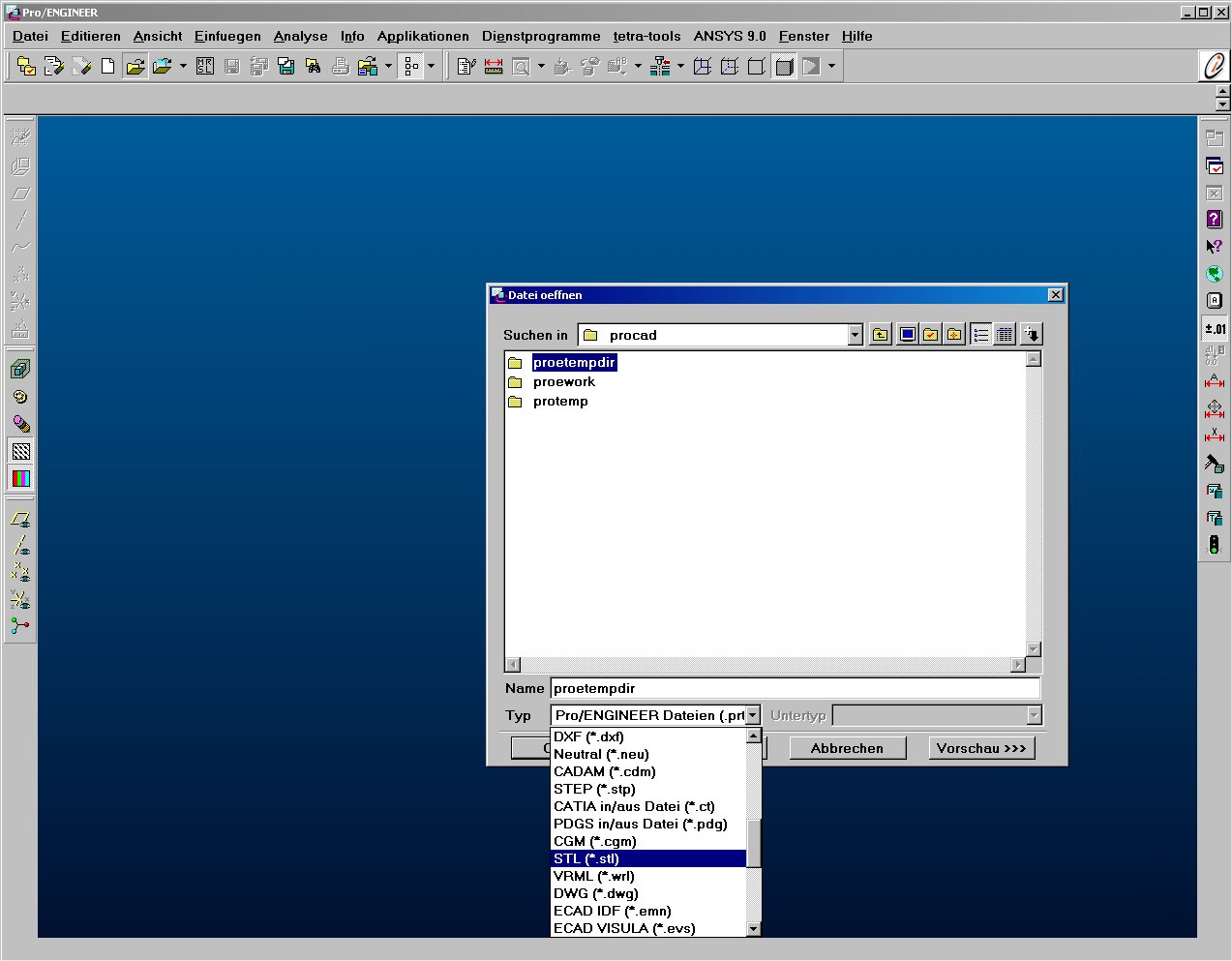Click the new folder icon in dialog toolbar
The image size is (1232, 961).
[954, 335]
